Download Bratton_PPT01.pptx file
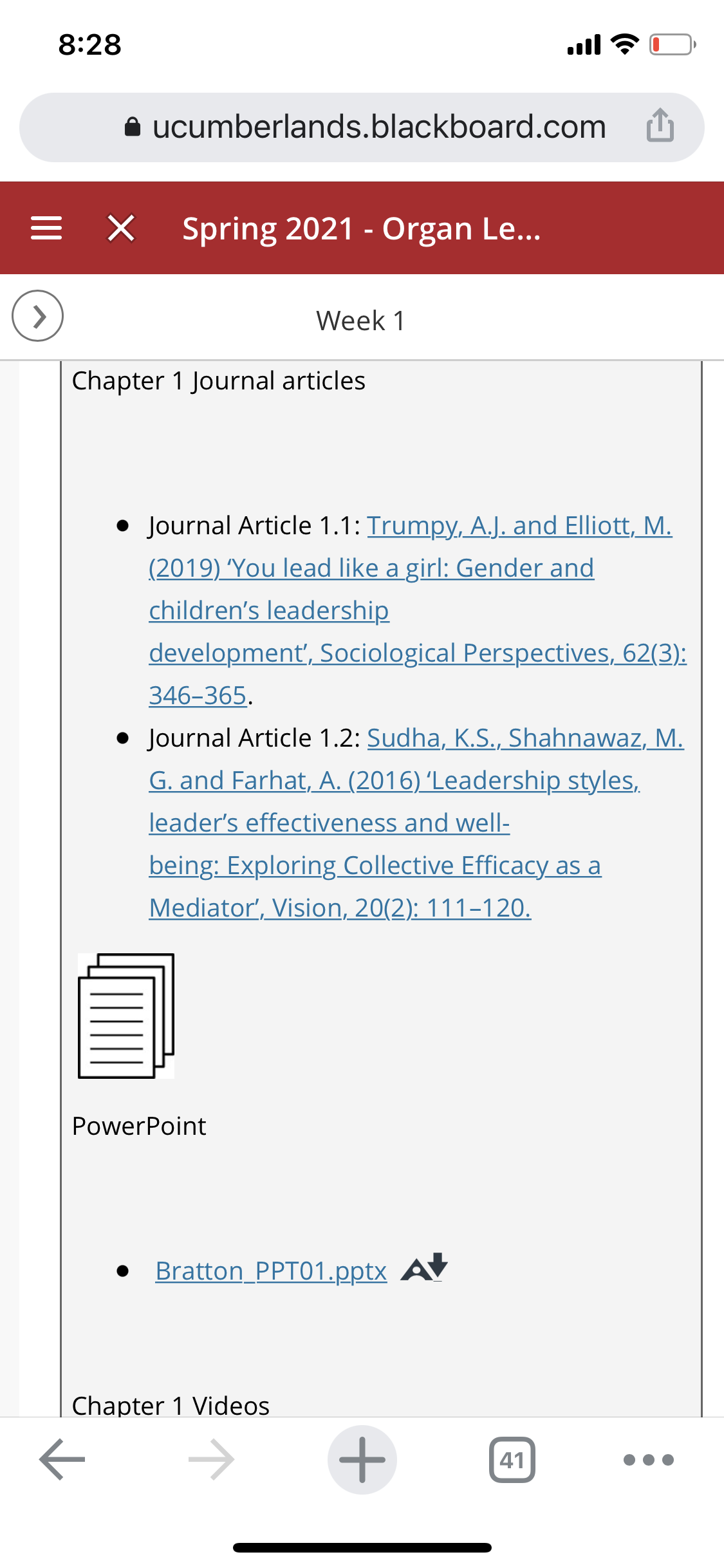This screenshot has width=724, height=1568. (271, 1271)
